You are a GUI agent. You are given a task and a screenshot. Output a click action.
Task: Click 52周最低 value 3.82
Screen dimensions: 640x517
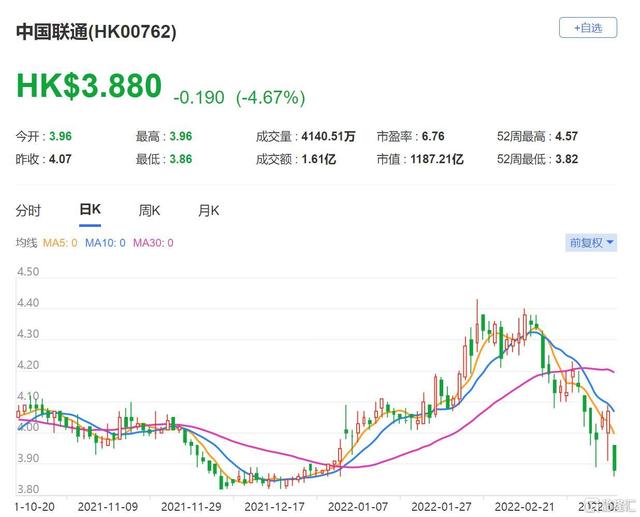click(567, 159)
